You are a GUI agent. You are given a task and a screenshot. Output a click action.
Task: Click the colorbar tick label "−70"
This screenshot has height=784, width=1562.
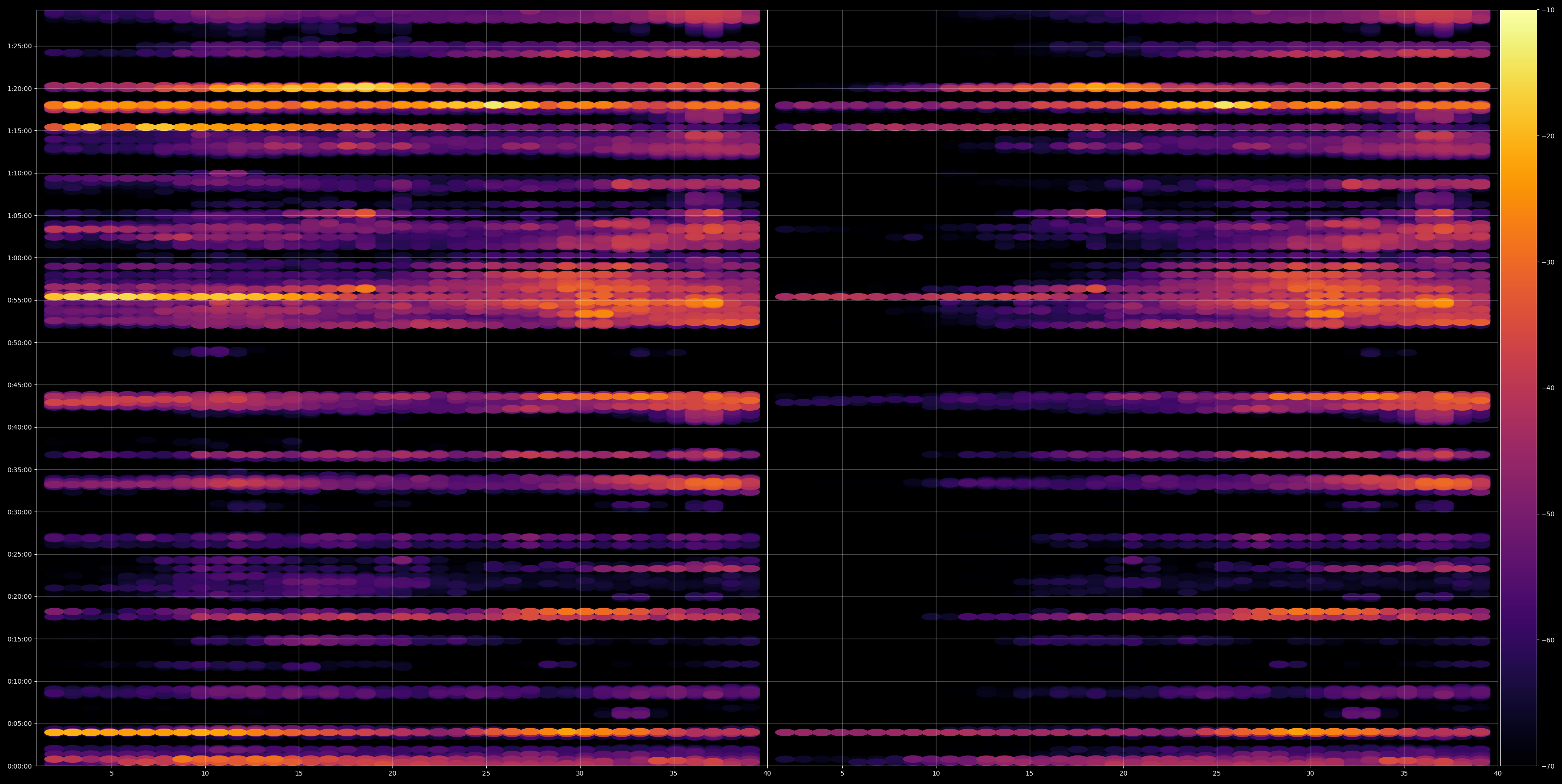click(x=1548, y=766)
